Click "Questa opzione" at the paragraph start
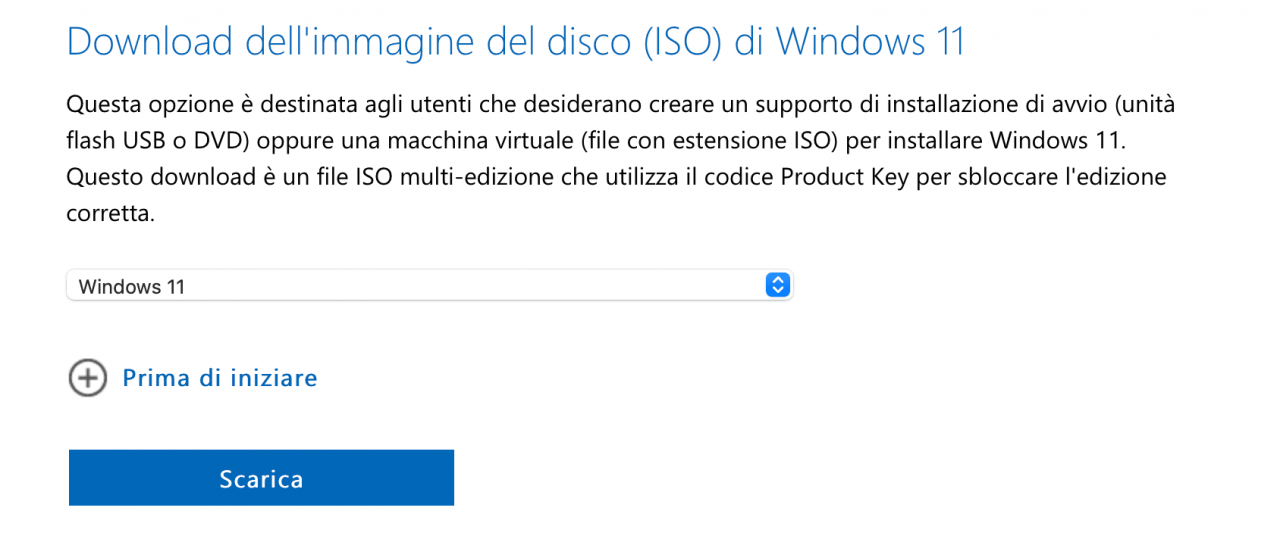 [x=136, y=104]
